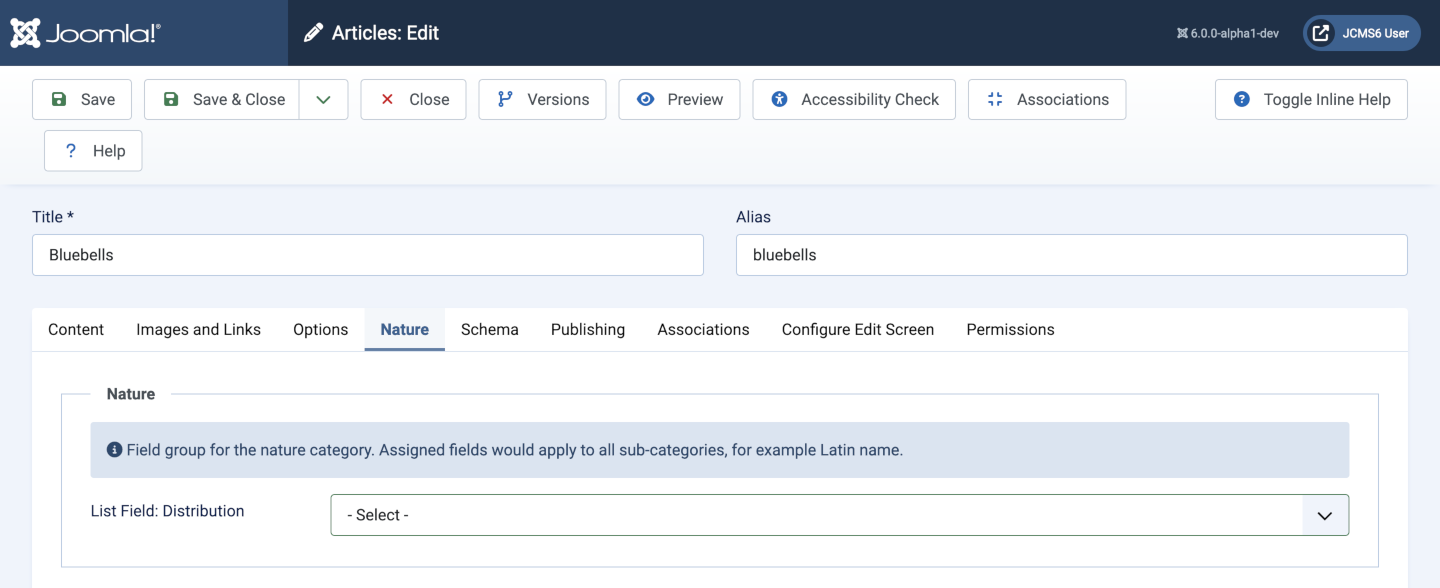Viewport: 1440px width, 588px height.
Task: Click the Alias field containing bluebells
Action: click(x=1071, y=255)
